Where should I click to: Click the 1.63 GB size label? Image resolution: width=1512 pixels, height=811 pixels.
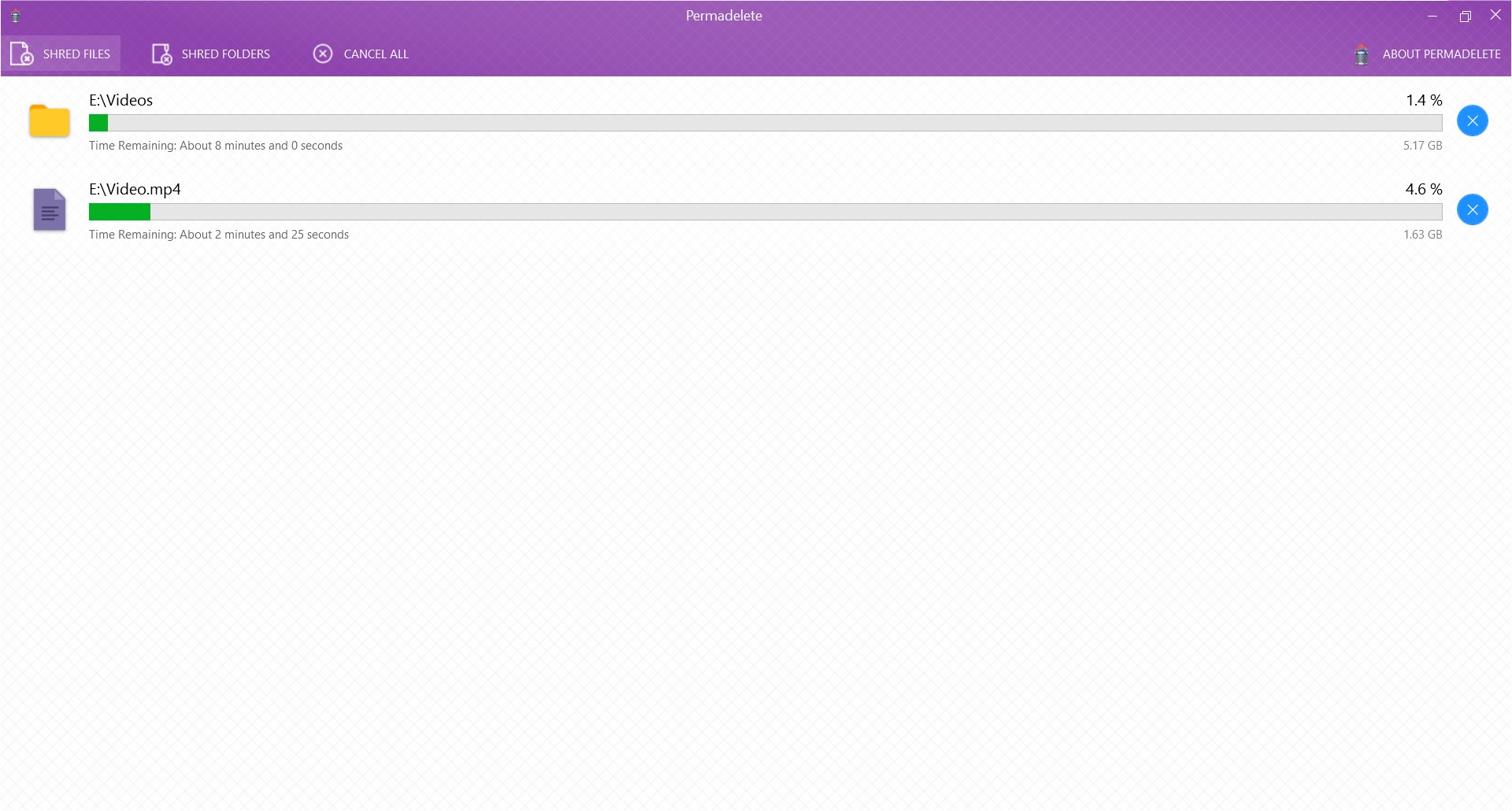[1422, 235]
